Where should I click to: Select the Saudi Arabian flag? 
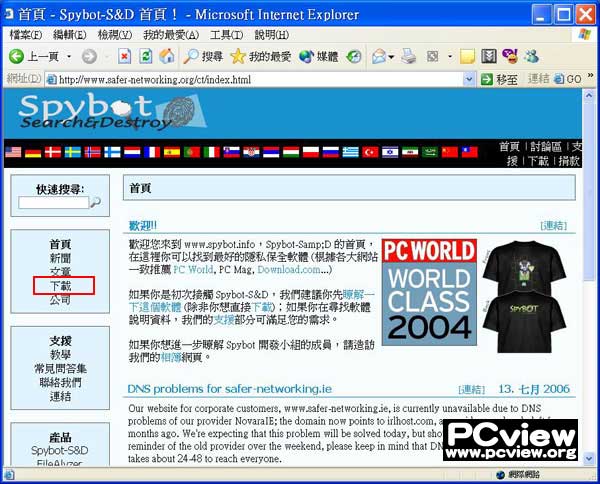pos(430,152)
